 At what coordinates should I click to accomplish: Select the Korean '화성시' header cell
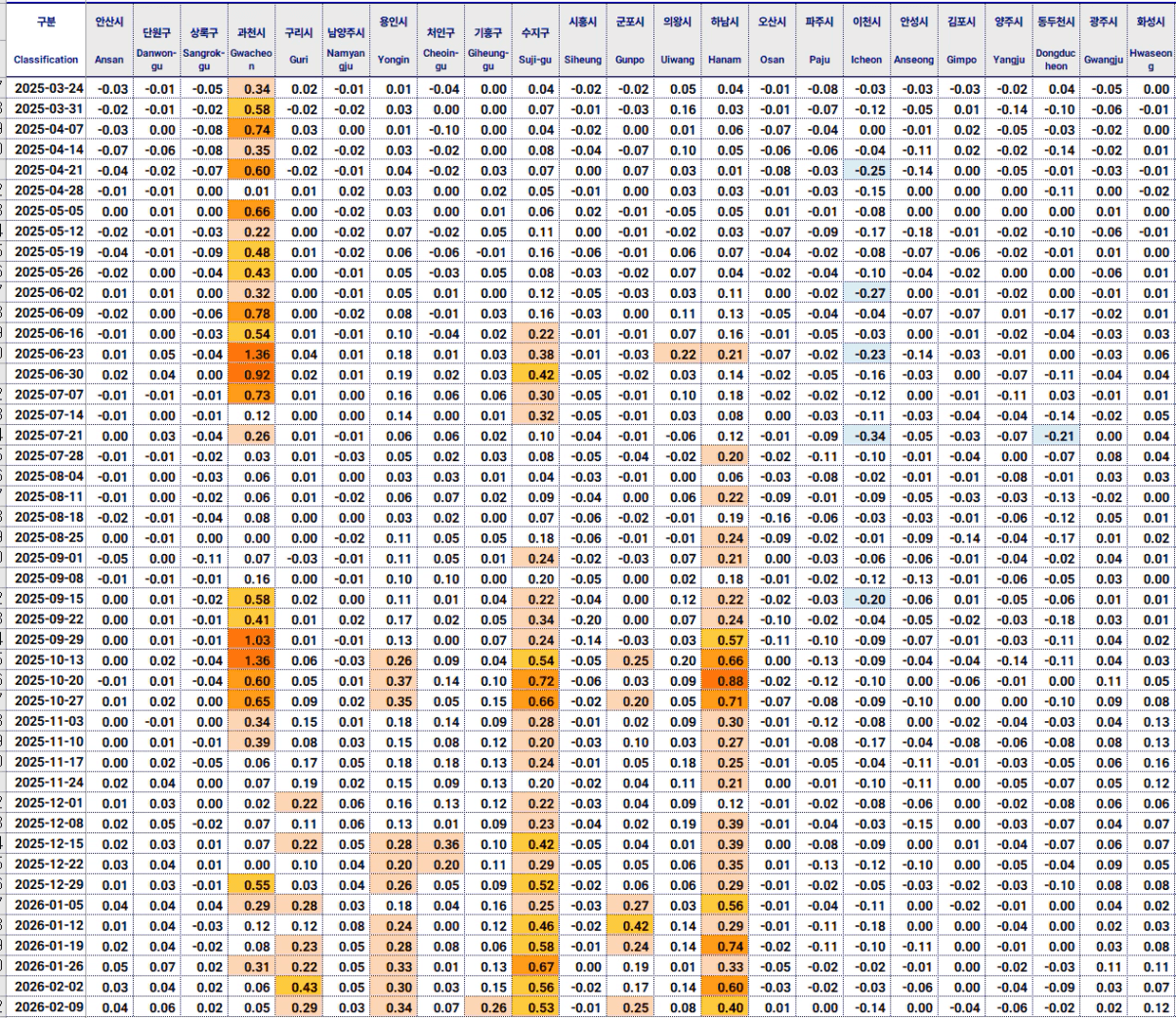(1151, 21)
